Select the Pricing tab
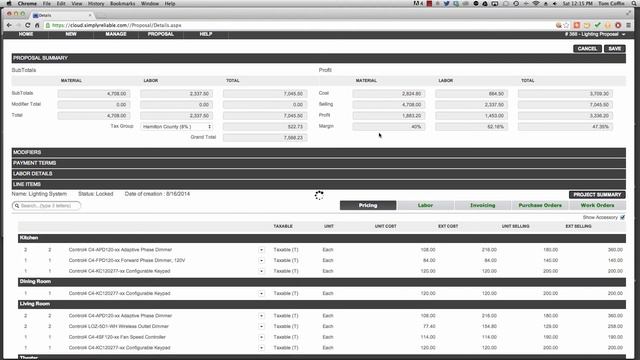The height and width of the screenshot is (360, 640). click(368, 205)
